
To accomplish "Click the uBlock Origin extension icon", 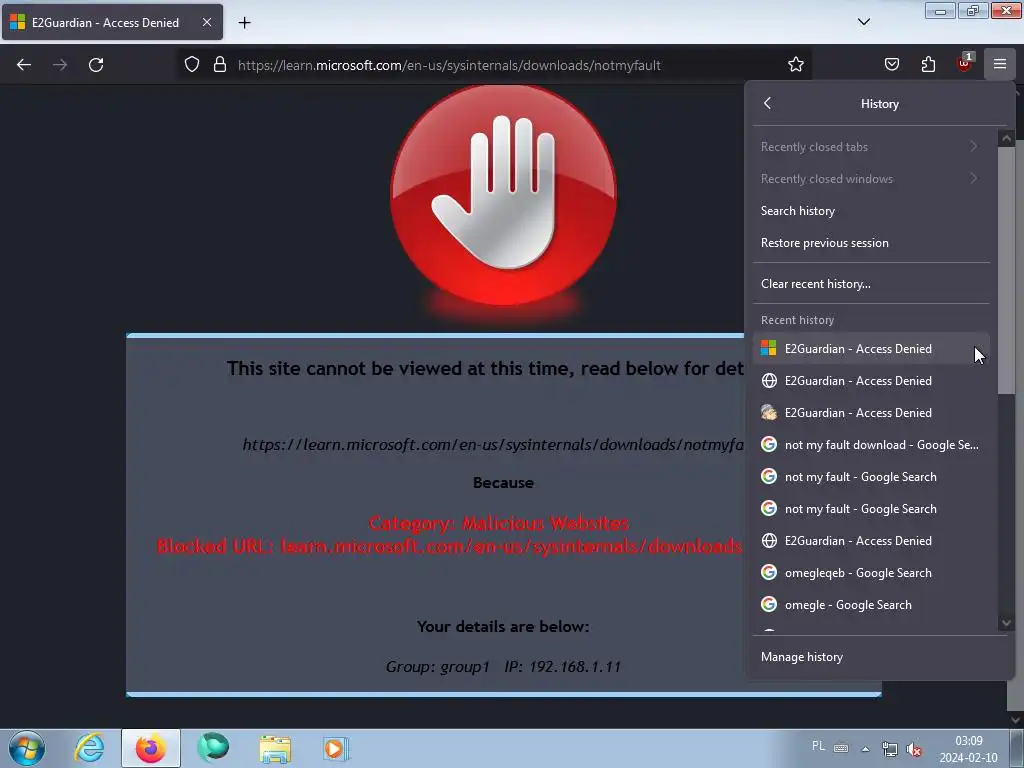I will click(965, 63).
